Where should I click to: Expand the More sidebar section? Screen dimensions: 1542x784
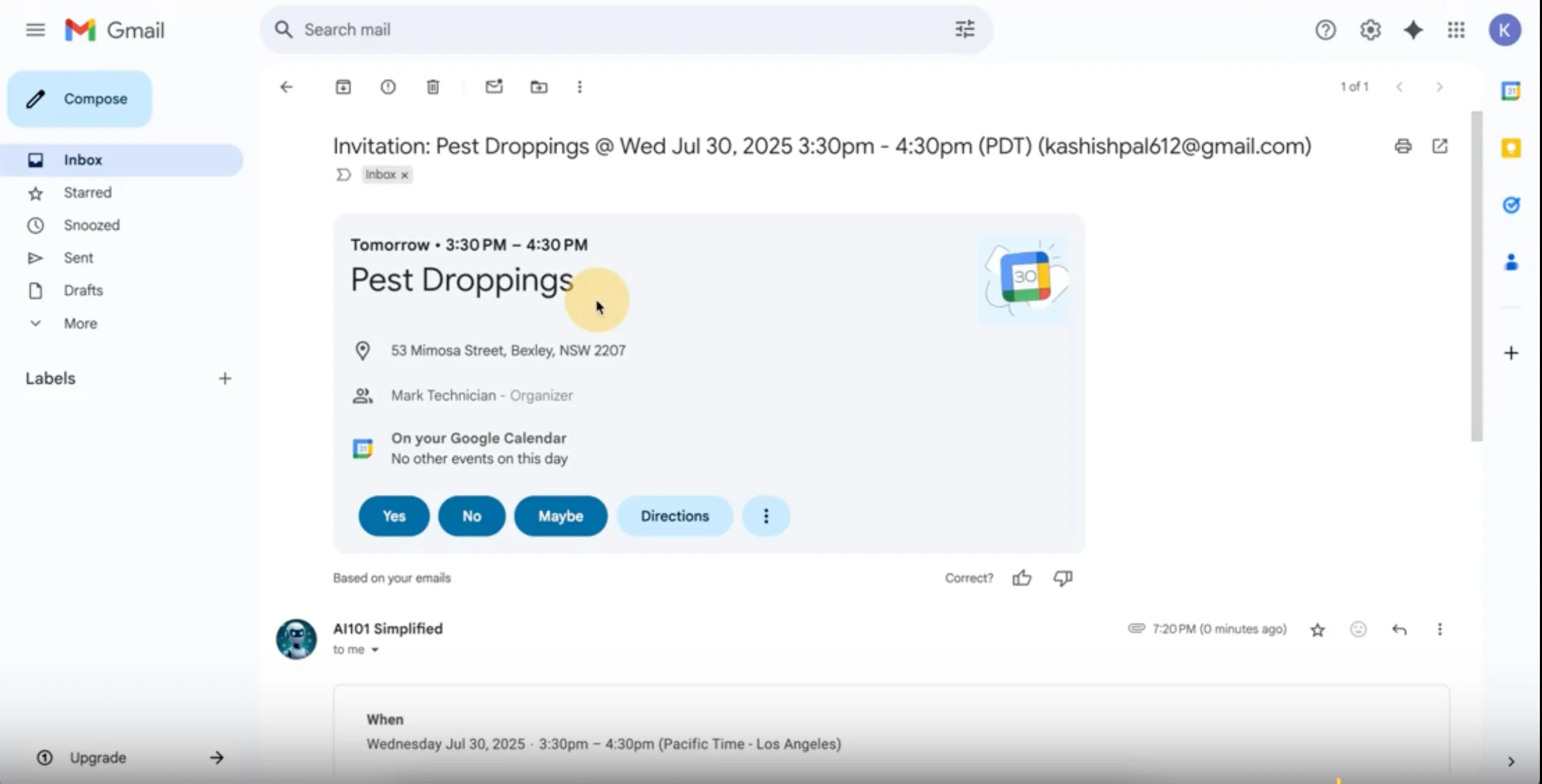click(x=80, y=324)
